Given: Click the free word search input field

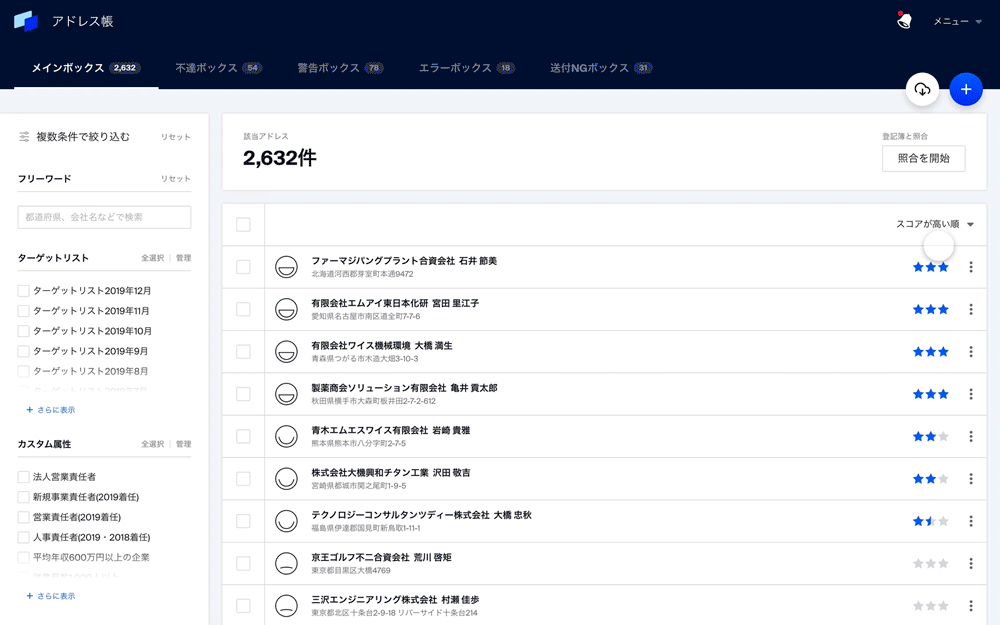Looking at the screenshot, I should pos(104,217).
